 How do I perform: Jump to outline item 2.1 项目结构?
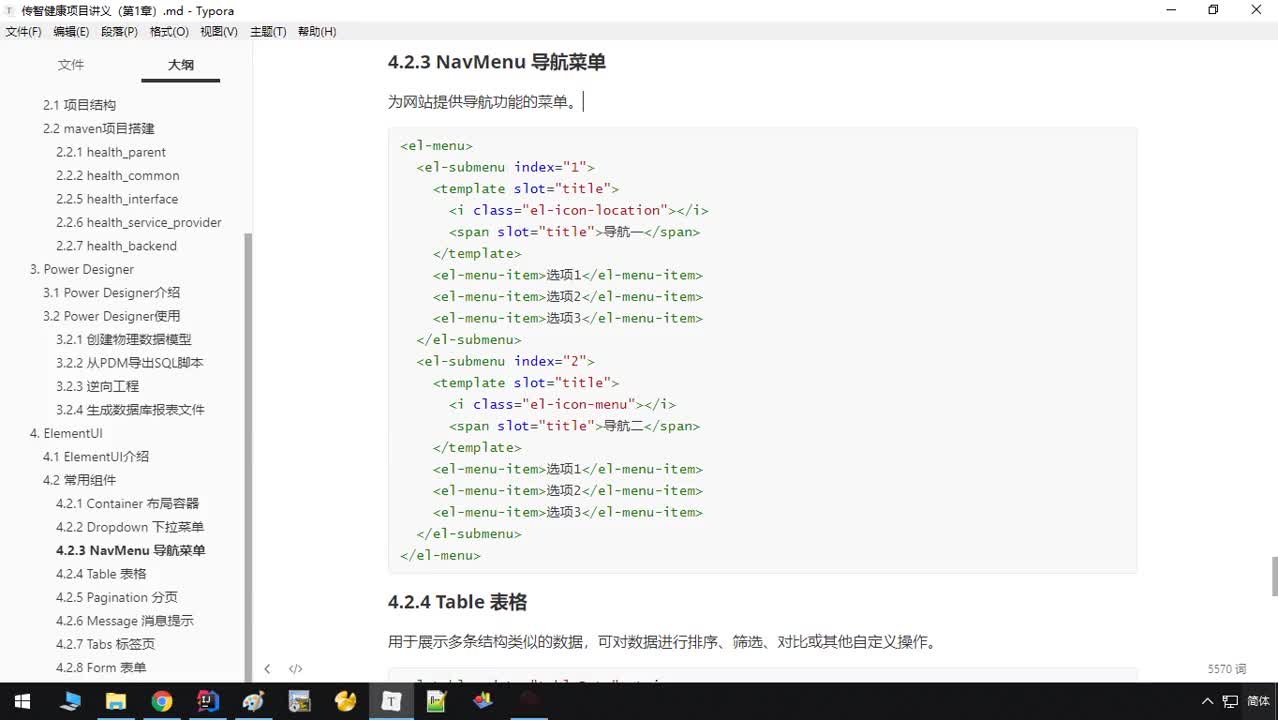(80, 105)
